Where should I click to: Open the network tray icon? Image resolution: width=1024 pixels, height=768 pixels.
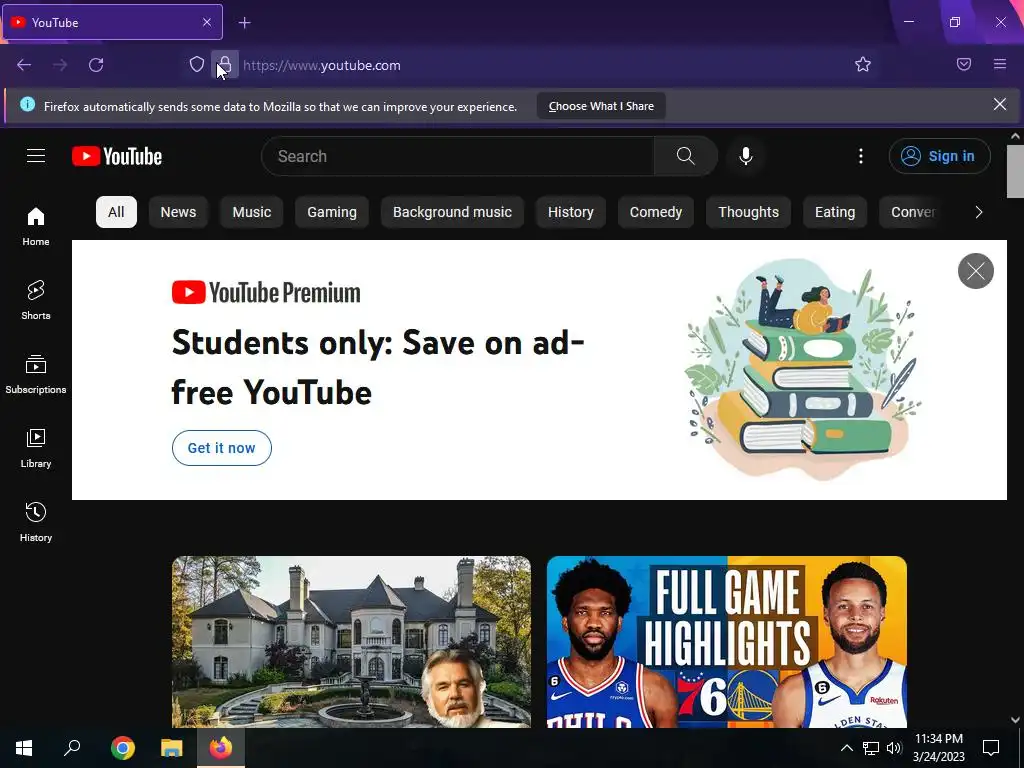point(871,748)
